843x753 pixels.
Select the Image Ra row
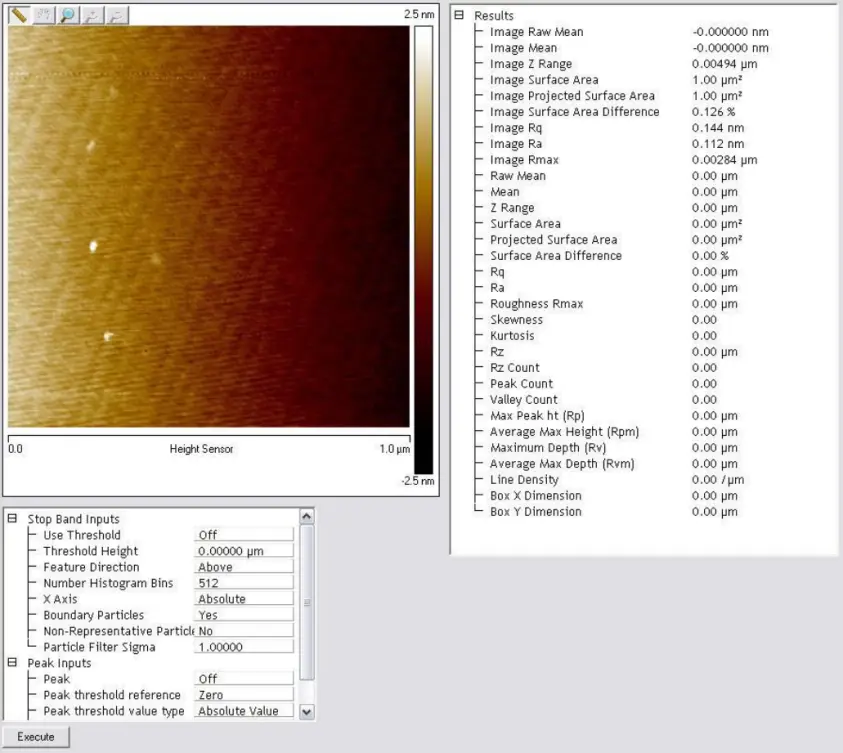coord(617,144)
